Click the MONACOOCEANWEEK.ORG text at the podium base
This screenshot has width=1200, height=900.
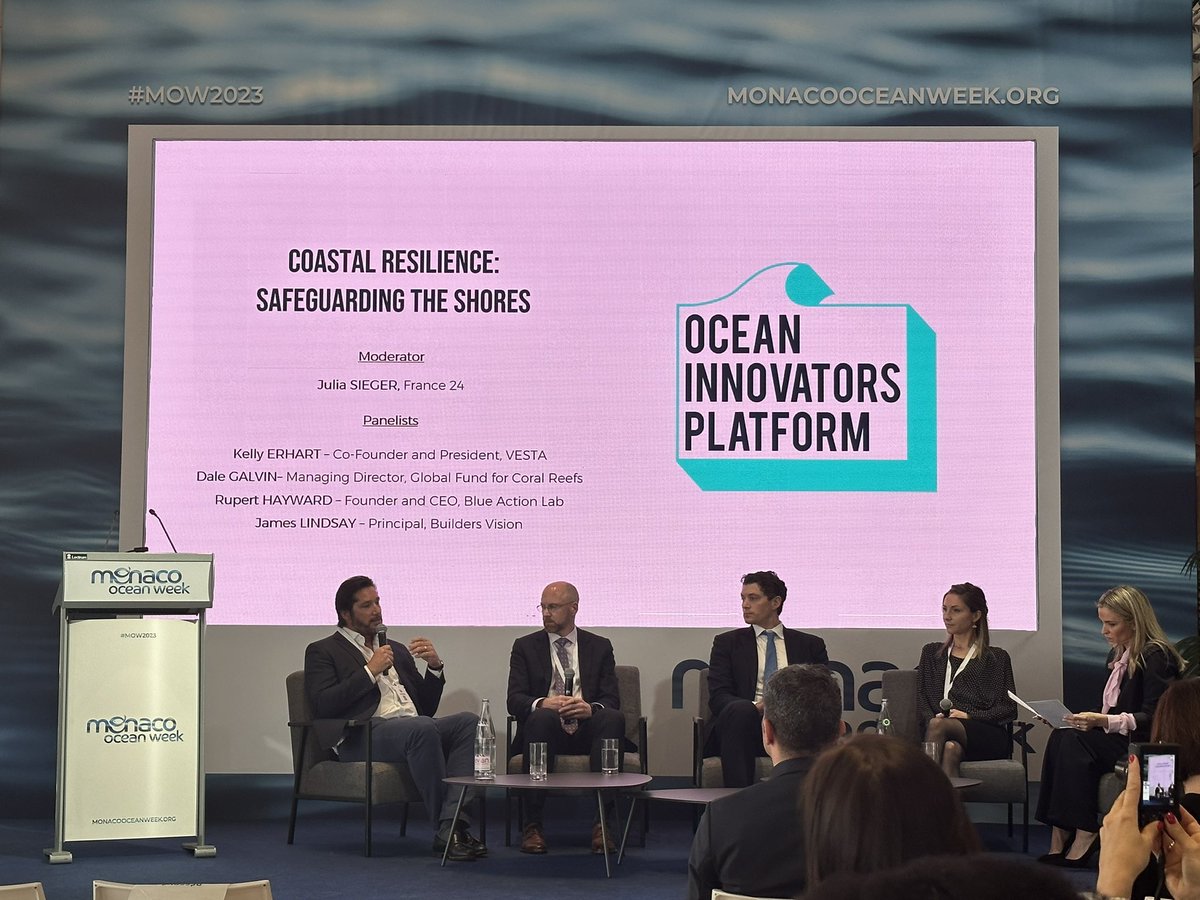coord(133,820)
